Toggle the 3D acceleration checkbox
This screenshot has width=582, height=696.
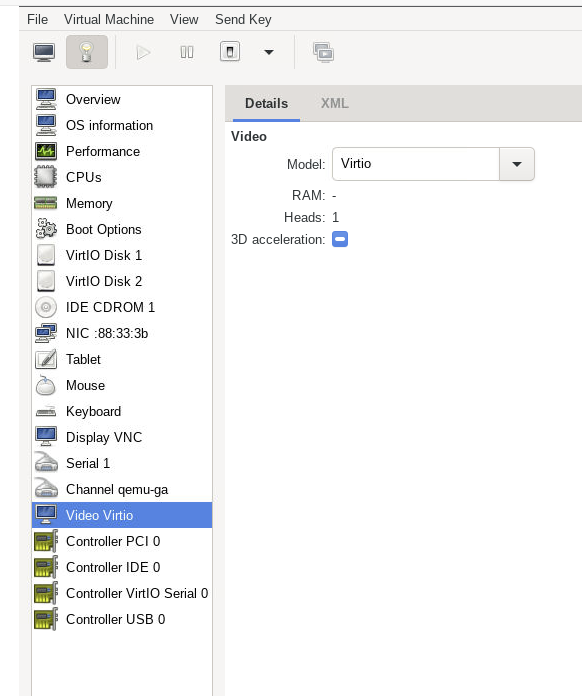pyautogui.click(x=340, y=239)
